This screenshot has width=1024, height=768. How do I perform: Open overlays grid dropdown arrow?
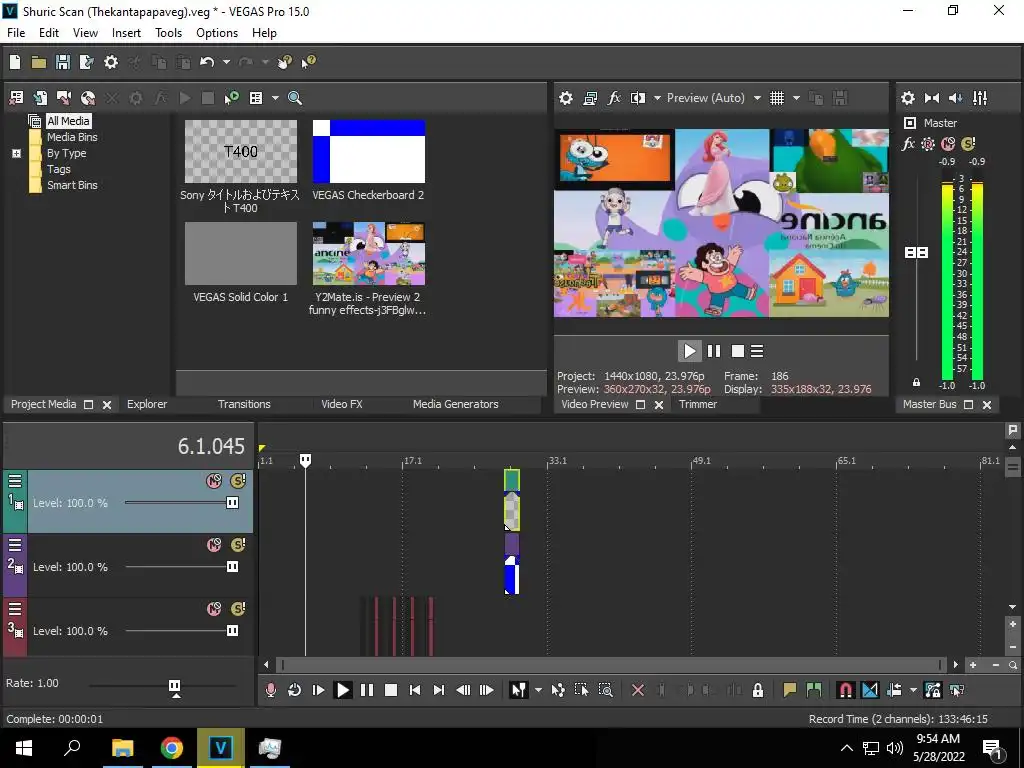(796, 98)
